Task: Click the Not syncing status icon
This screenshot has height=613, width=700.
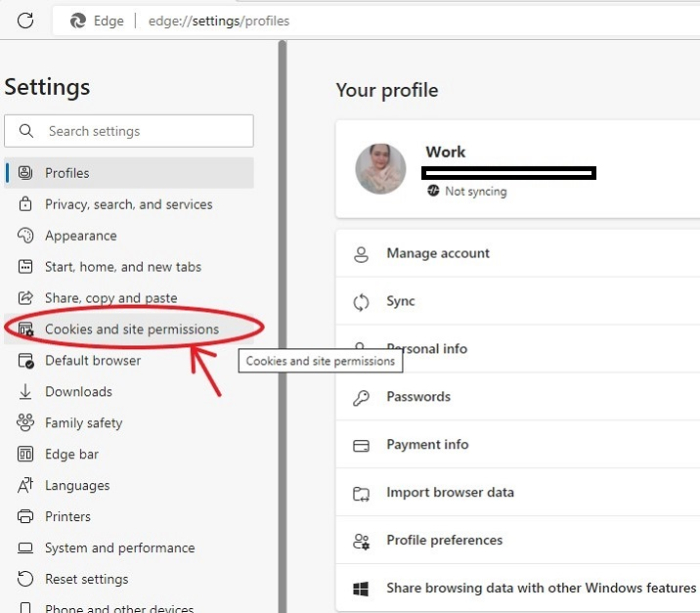Action: click(433, 191)
